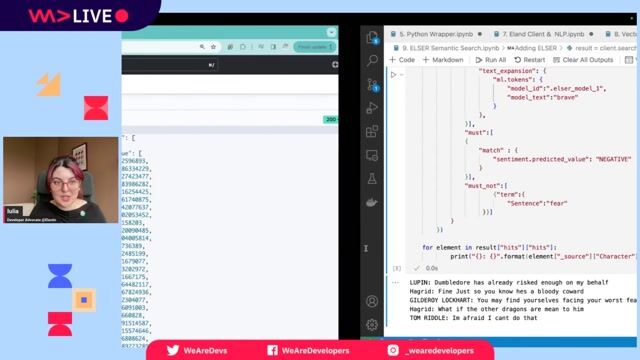This screenshot has height=360, width=640.
Task: Restart the notebook kernel
Action: (x=530, y=60)
